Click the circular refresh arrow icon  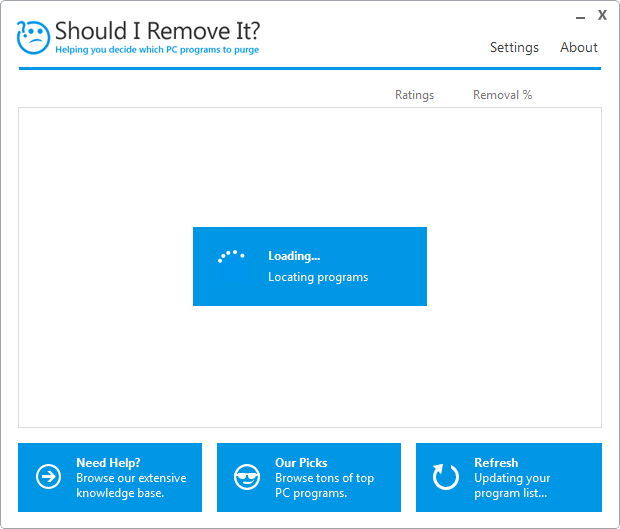(446, 477)
